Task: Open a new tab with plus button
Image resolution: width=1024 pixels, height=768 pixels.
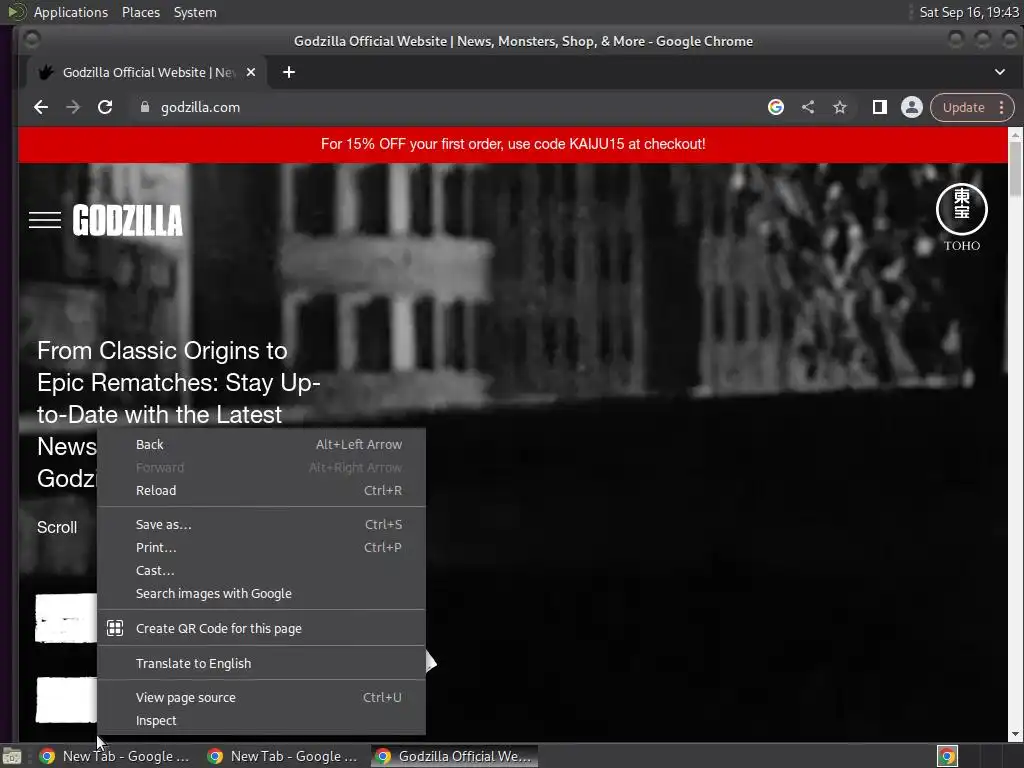Action: point(289,72)
